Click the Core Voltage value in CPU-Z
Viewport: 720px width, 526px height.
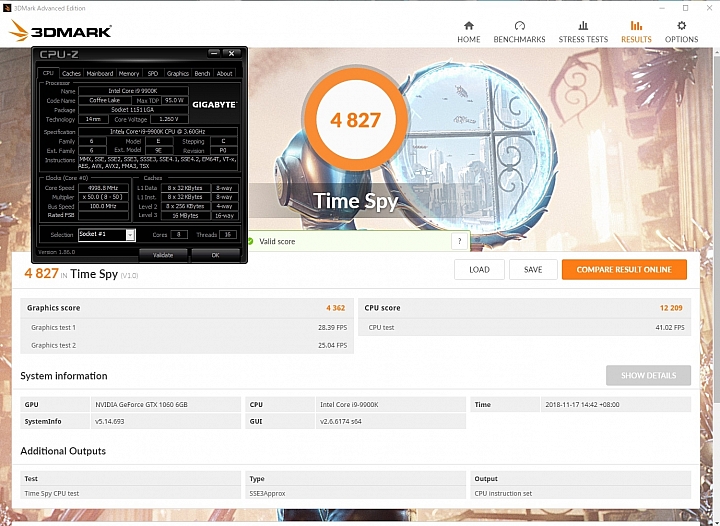(x=169, y=119)
